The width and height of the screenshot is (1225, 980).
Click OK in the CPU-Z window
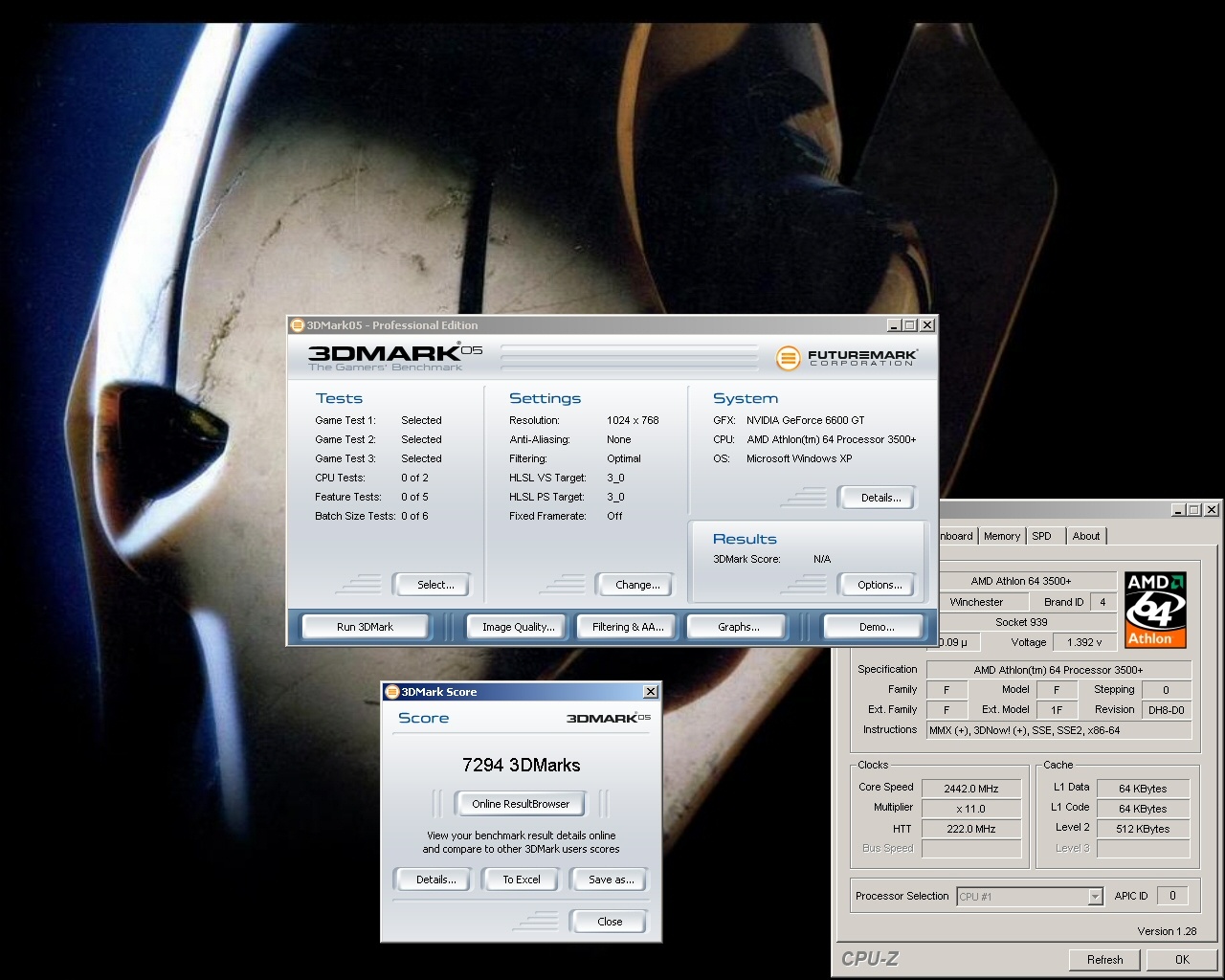point(1182,960)
